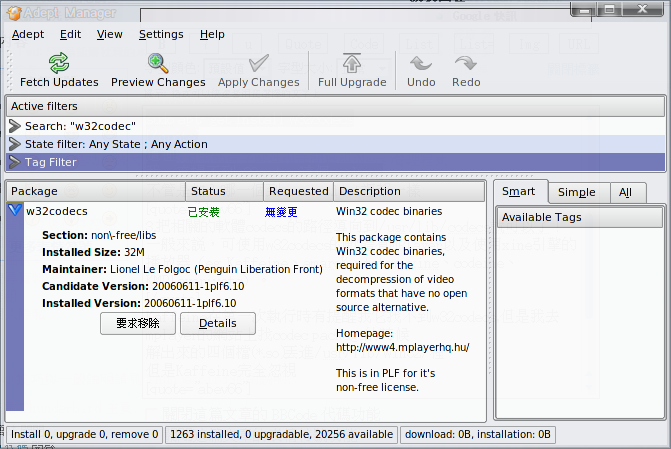Minimize the Adept Manager window
The height and width of the screenshot is (449, 671).
pyautogui.click(x=583, y=9)
